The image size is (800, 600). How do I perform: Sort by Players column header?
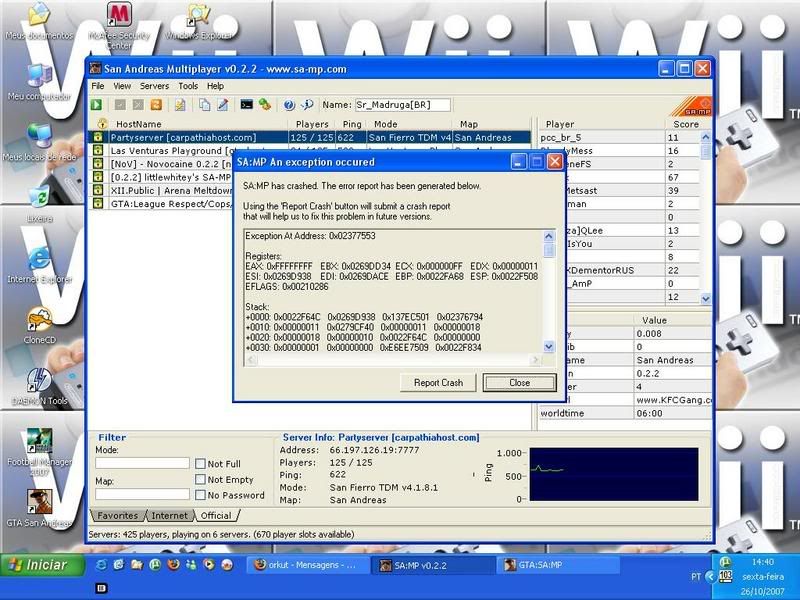312,123
